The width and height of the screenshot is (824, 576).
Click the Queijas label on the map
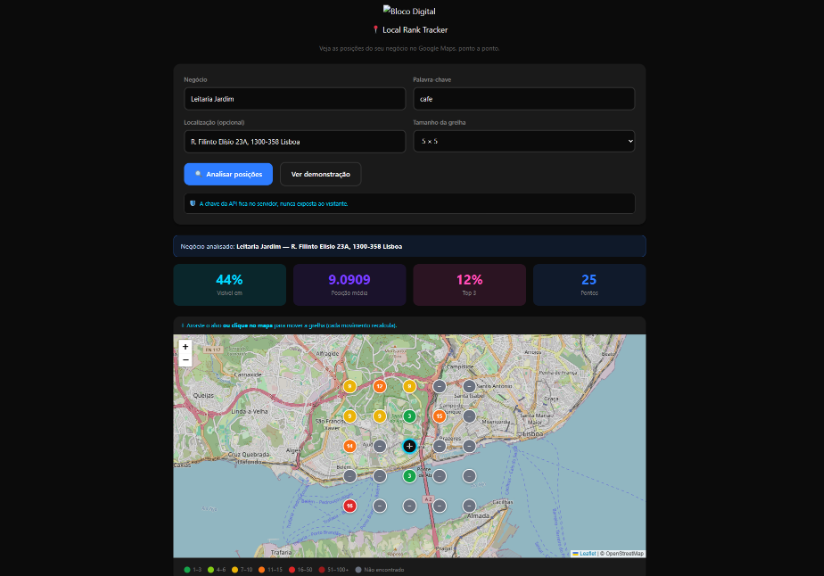click(x=203, y=395)
